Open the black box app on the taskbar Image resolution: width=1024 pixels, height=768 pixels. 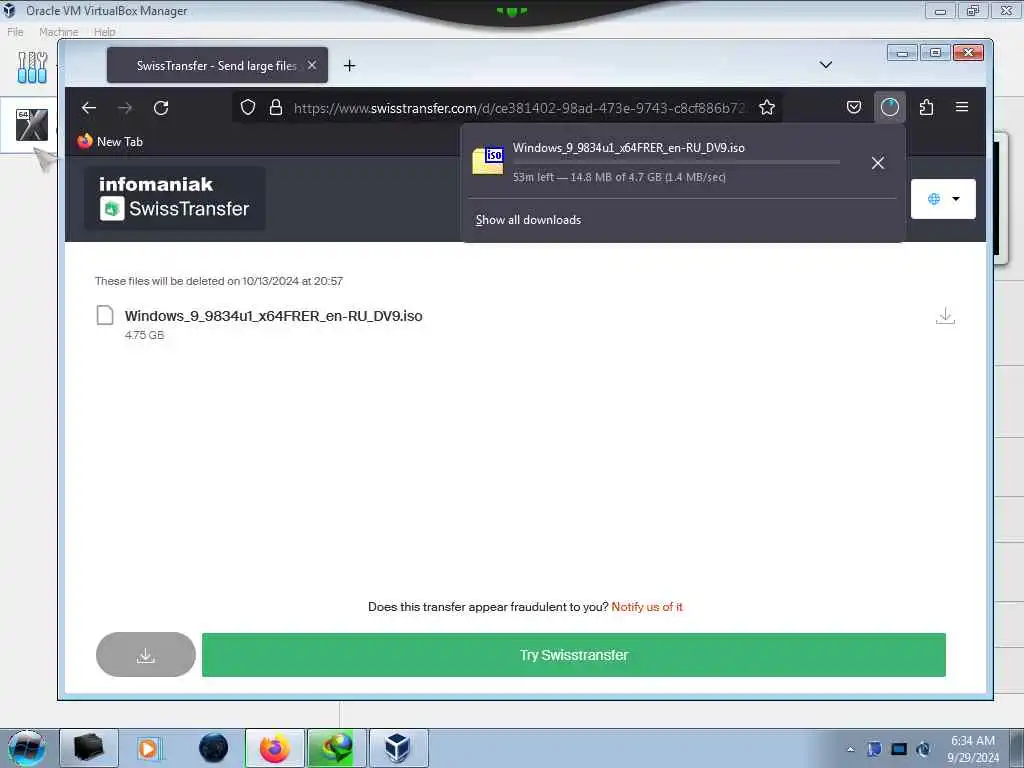point(88,748)
